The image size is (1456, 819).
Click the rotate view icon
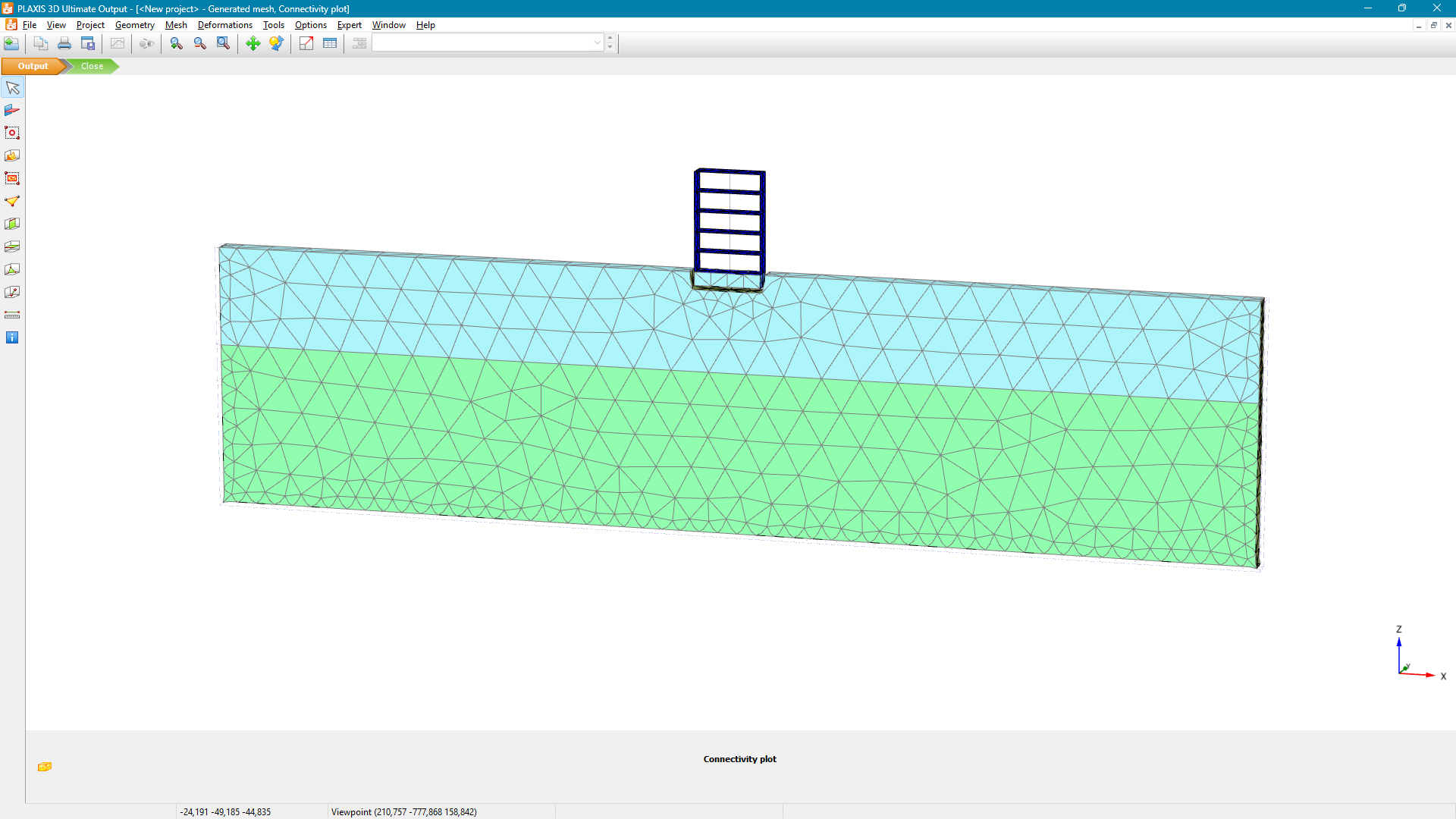point(276,43)
